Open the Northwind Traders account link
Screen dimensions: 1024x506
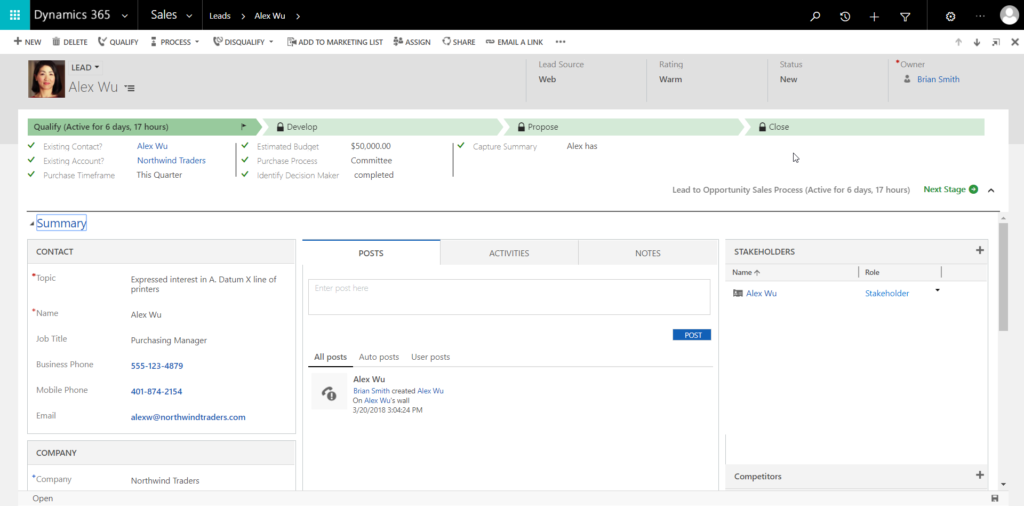tap(171, 160)
